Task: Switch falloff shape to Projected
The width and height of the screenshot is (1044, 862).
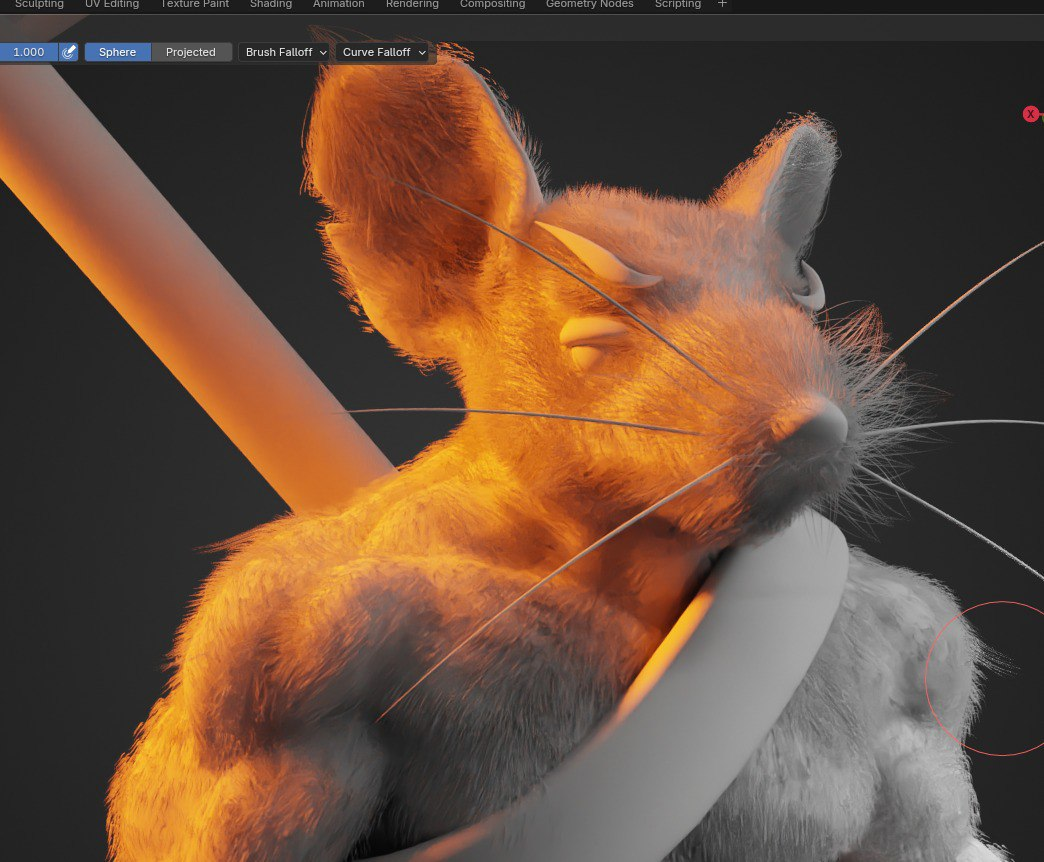Action: pyautogui.click(x=191, y=52)
